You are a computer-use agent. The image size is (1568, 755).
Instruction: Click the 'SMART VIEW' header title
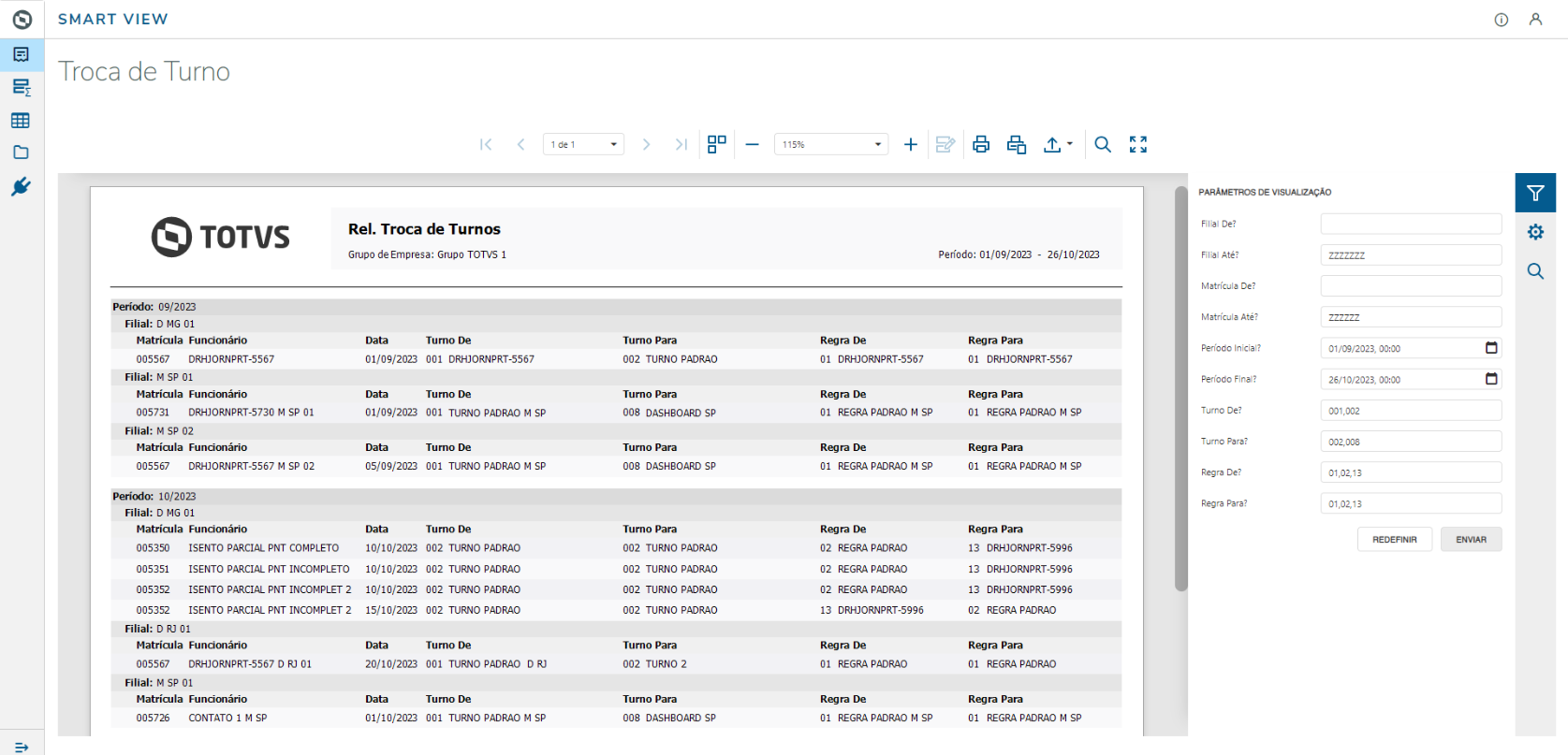[113, 19]
